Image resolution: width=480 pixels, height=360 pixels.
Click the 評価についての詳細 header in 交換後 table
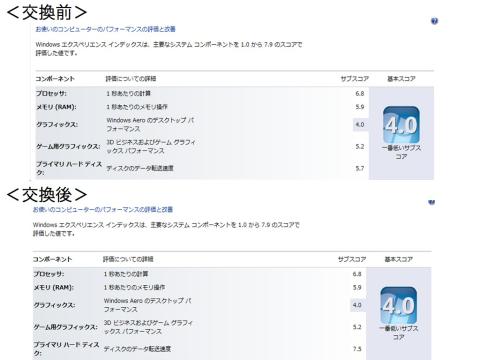128,259
